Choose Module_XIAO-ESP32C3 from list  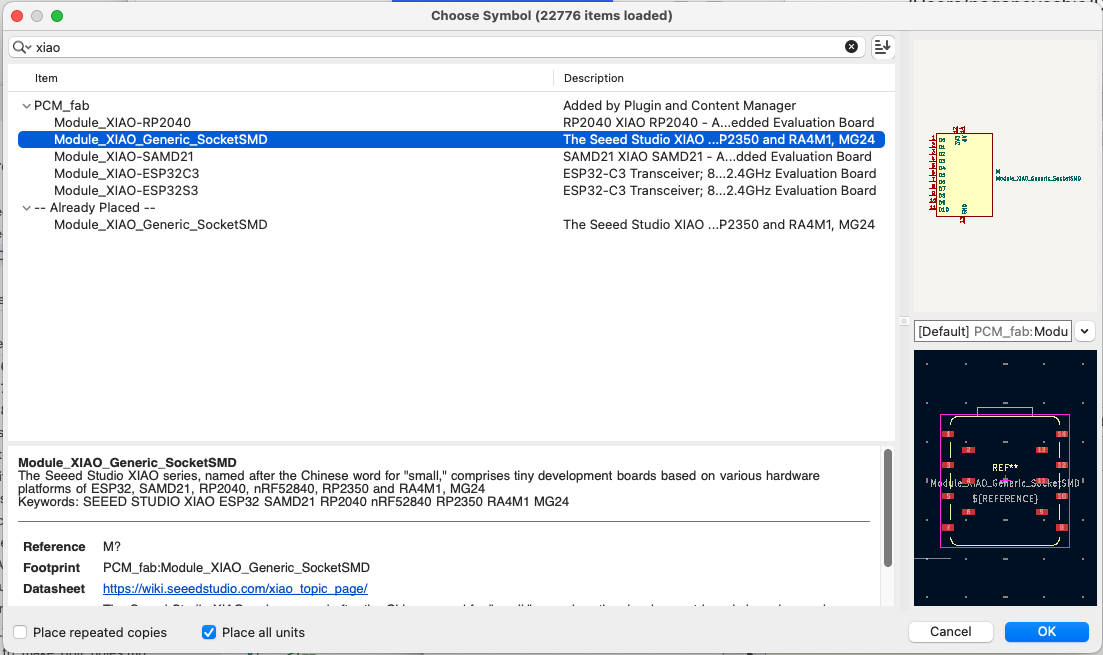(126, 173)
